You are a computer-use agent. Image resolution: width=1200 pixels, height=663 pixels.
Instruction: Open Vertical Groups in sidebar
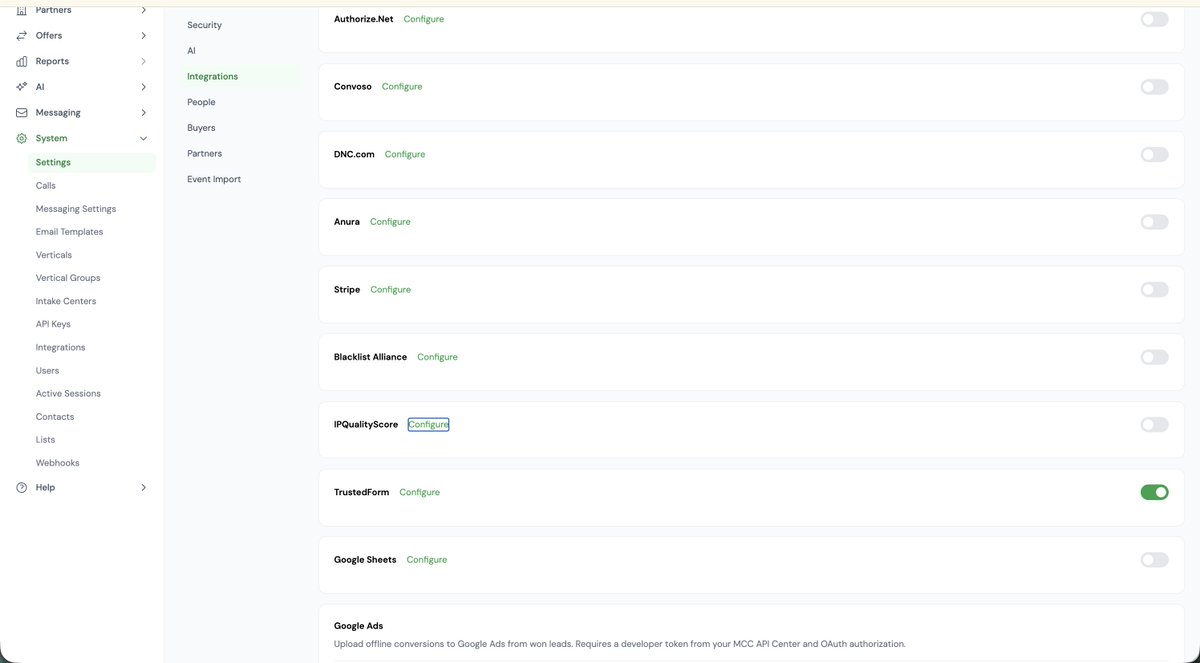coord(68,278)
